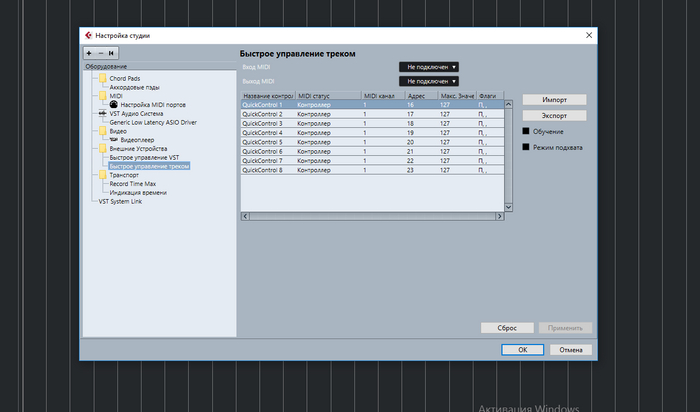Open the Вход MIDI dropdown
This screenshot has height=412, width=700.
tap(428, 67)
